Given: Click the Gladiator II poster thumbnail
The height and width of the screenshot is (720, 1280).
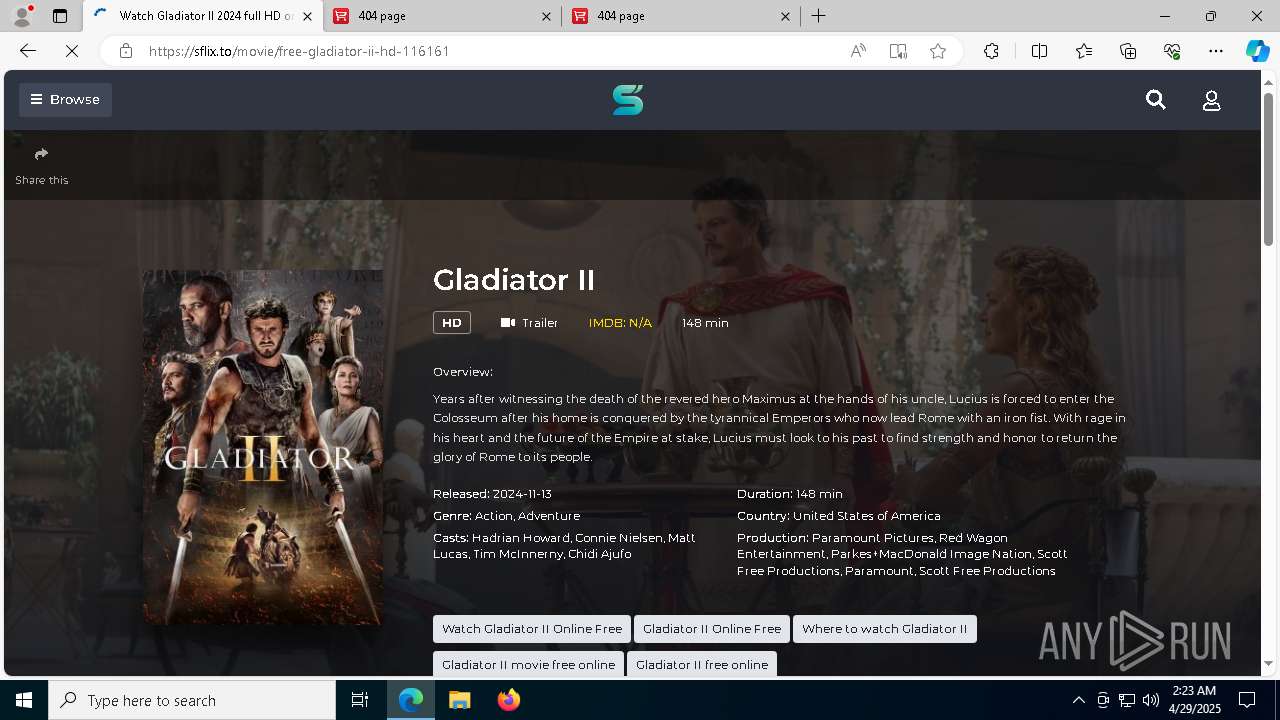Looking at the screenshot, I should [x=262, y=447].
